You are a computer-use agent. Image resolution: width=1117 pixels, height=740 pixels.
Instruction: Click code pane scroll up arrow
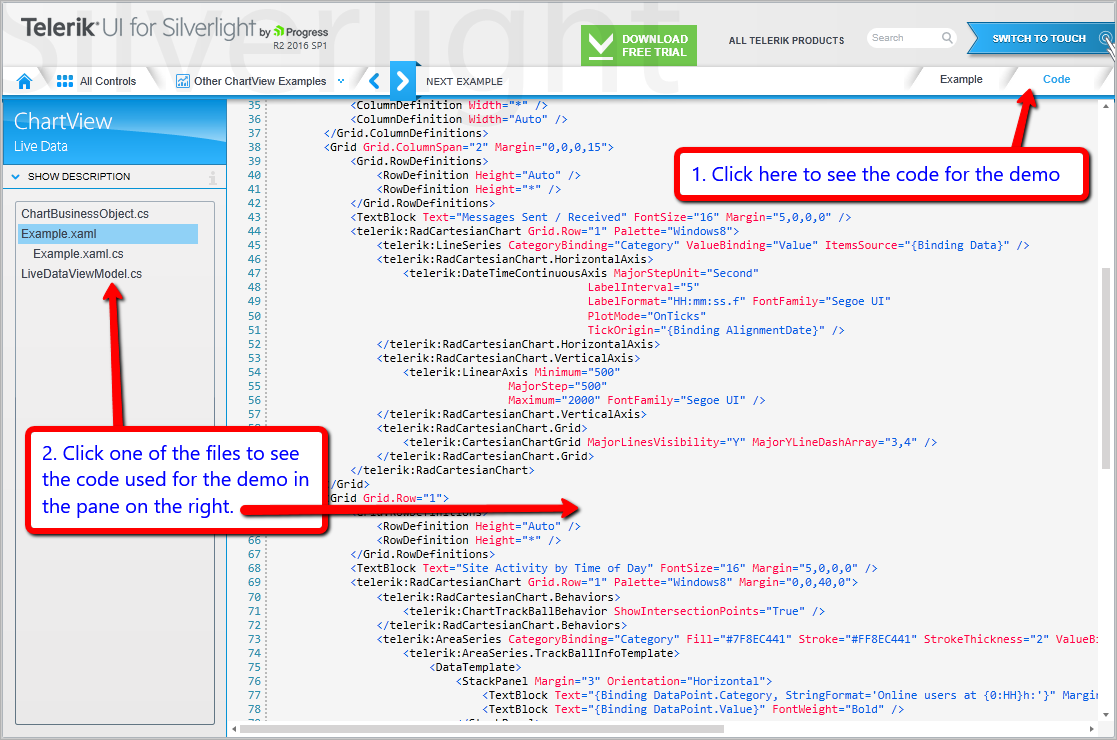[1106, 106]
